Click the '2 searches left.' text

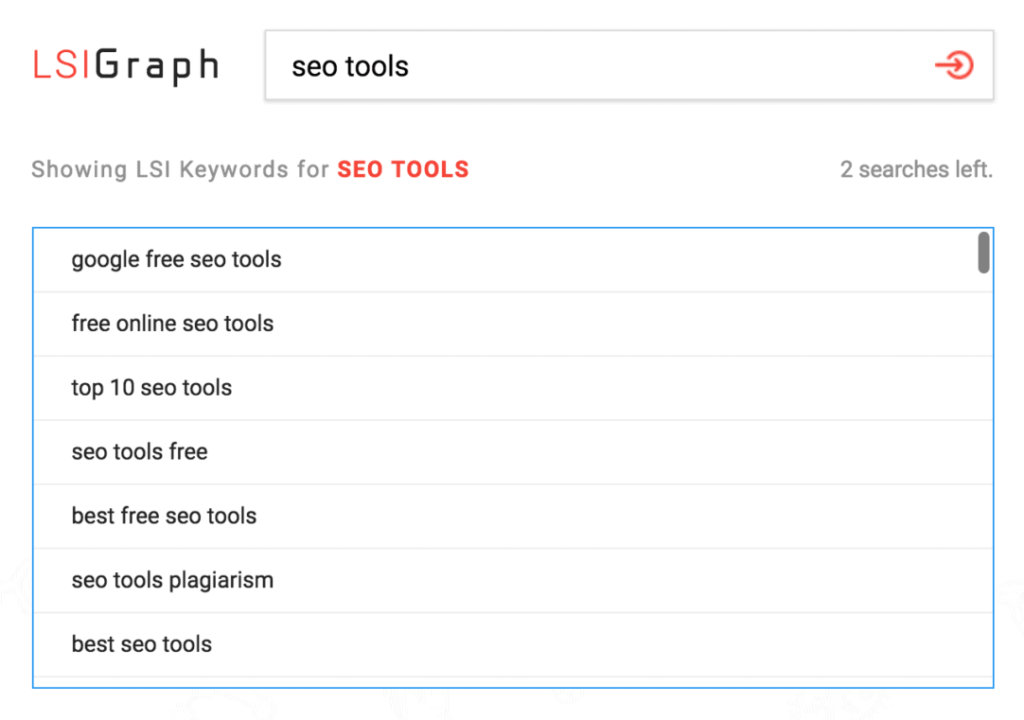tap(916, 169)
